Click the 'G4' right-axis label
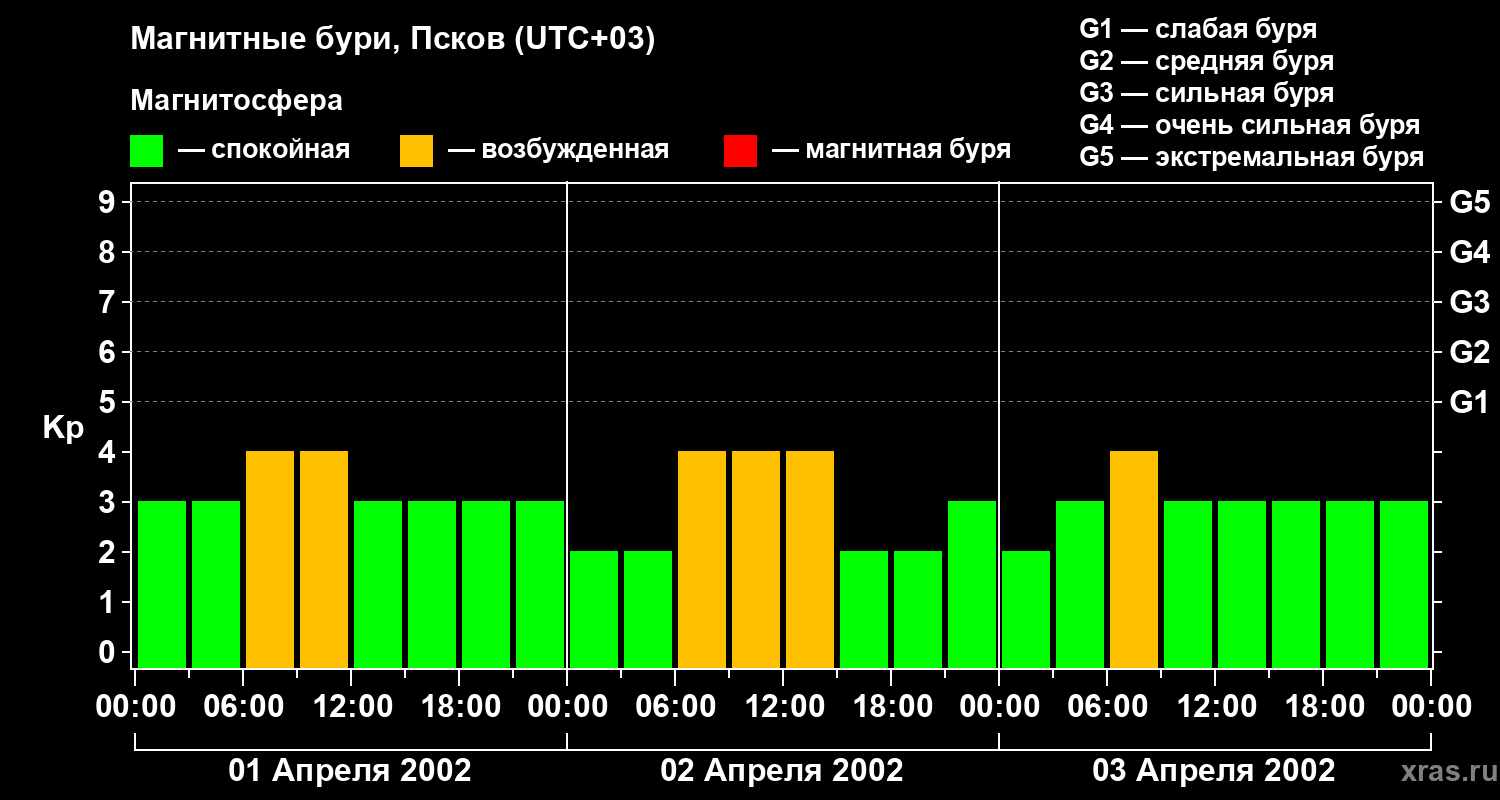The image size is (1500, 800). (1470, 253)
